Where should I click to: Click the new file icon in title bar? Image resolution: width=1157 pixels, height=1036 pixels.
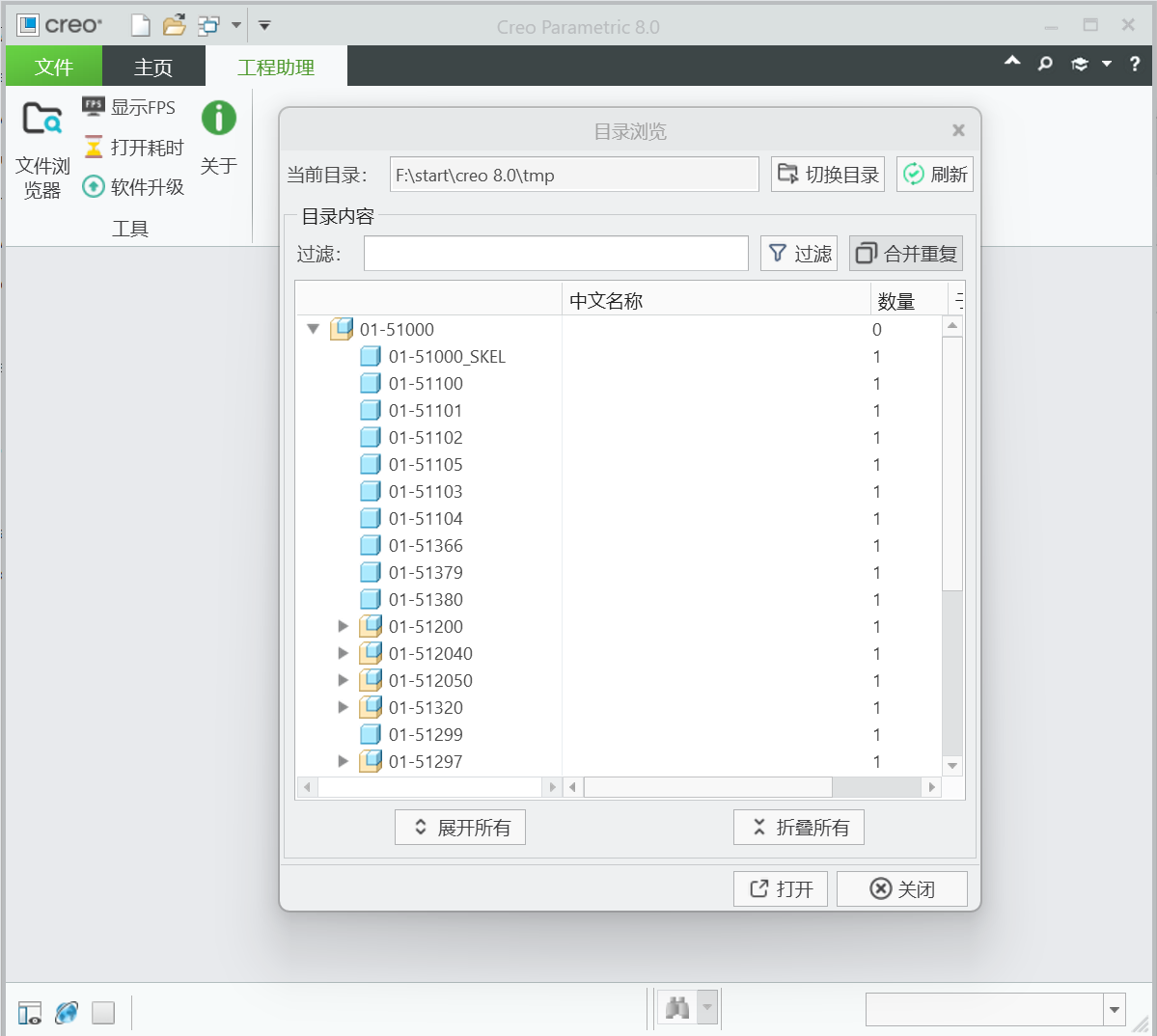141,26
